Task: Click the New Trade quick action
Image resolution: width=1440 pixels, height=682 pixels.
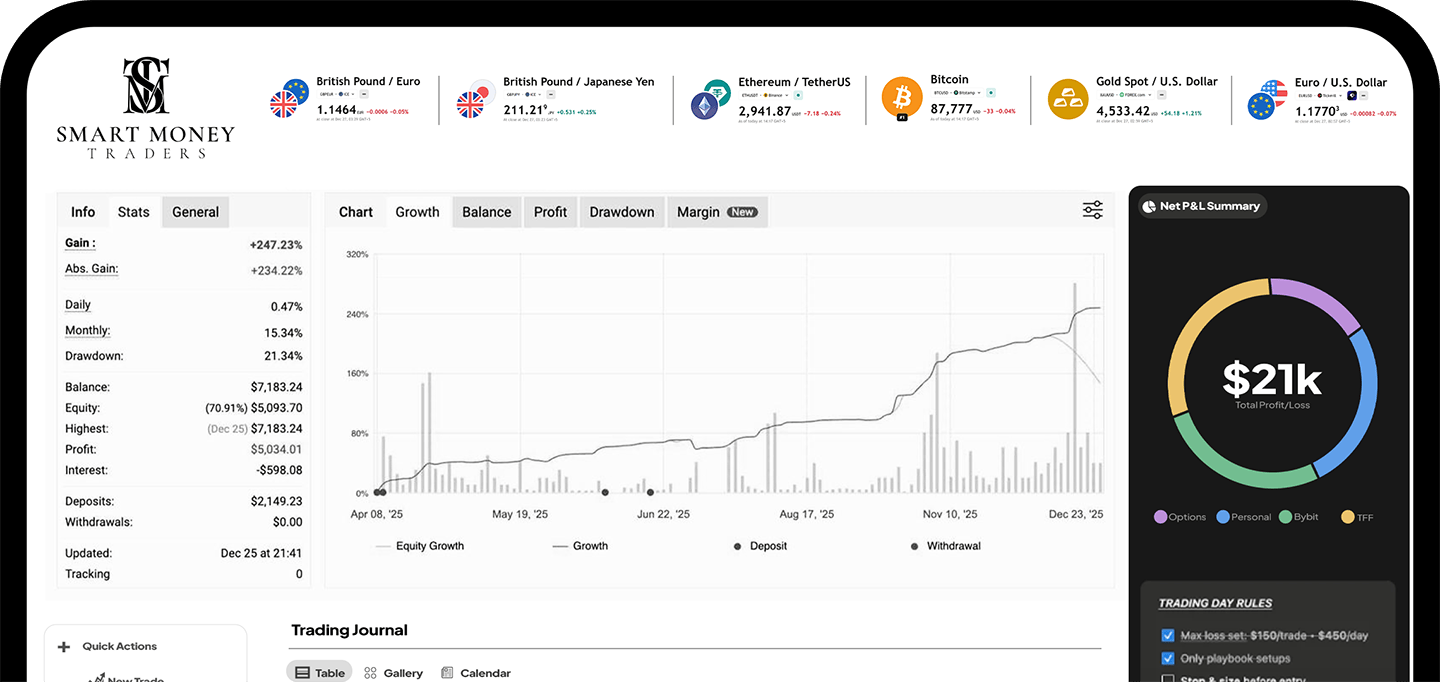Action: (x=129, y=678)
